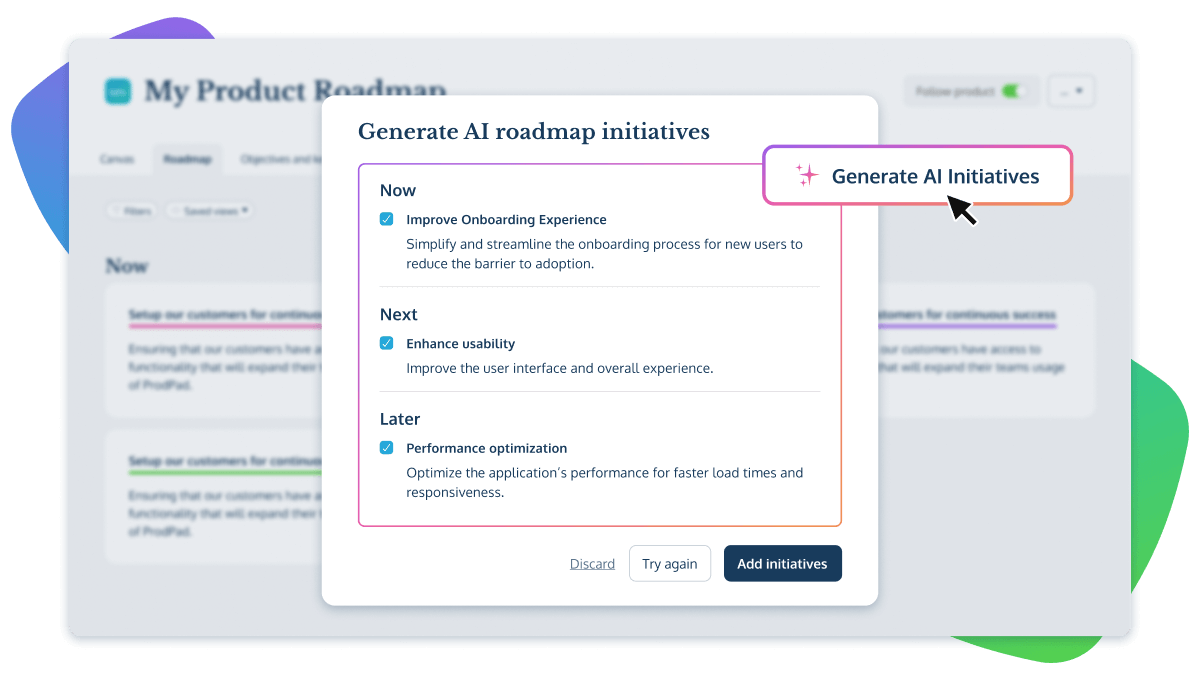Click the checkmark icon beside Performance optimization
This screenshot has height=675, width=1200.
tap(386, 448)
